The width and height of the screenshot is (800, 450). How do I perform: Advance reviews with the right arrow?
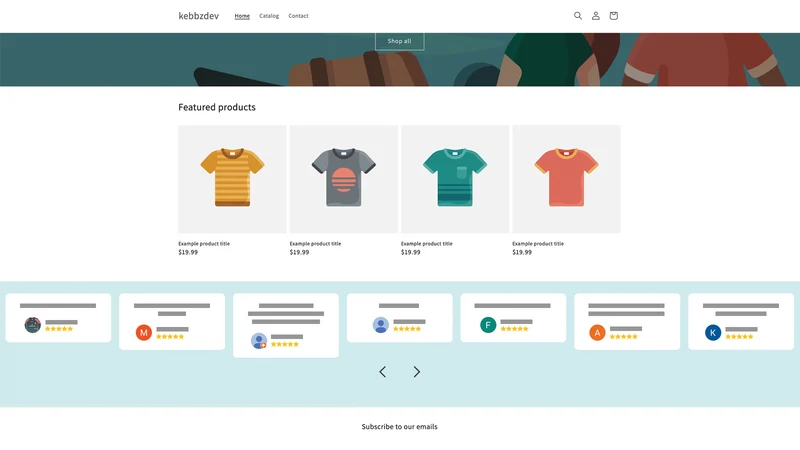[x=416, y=372]
